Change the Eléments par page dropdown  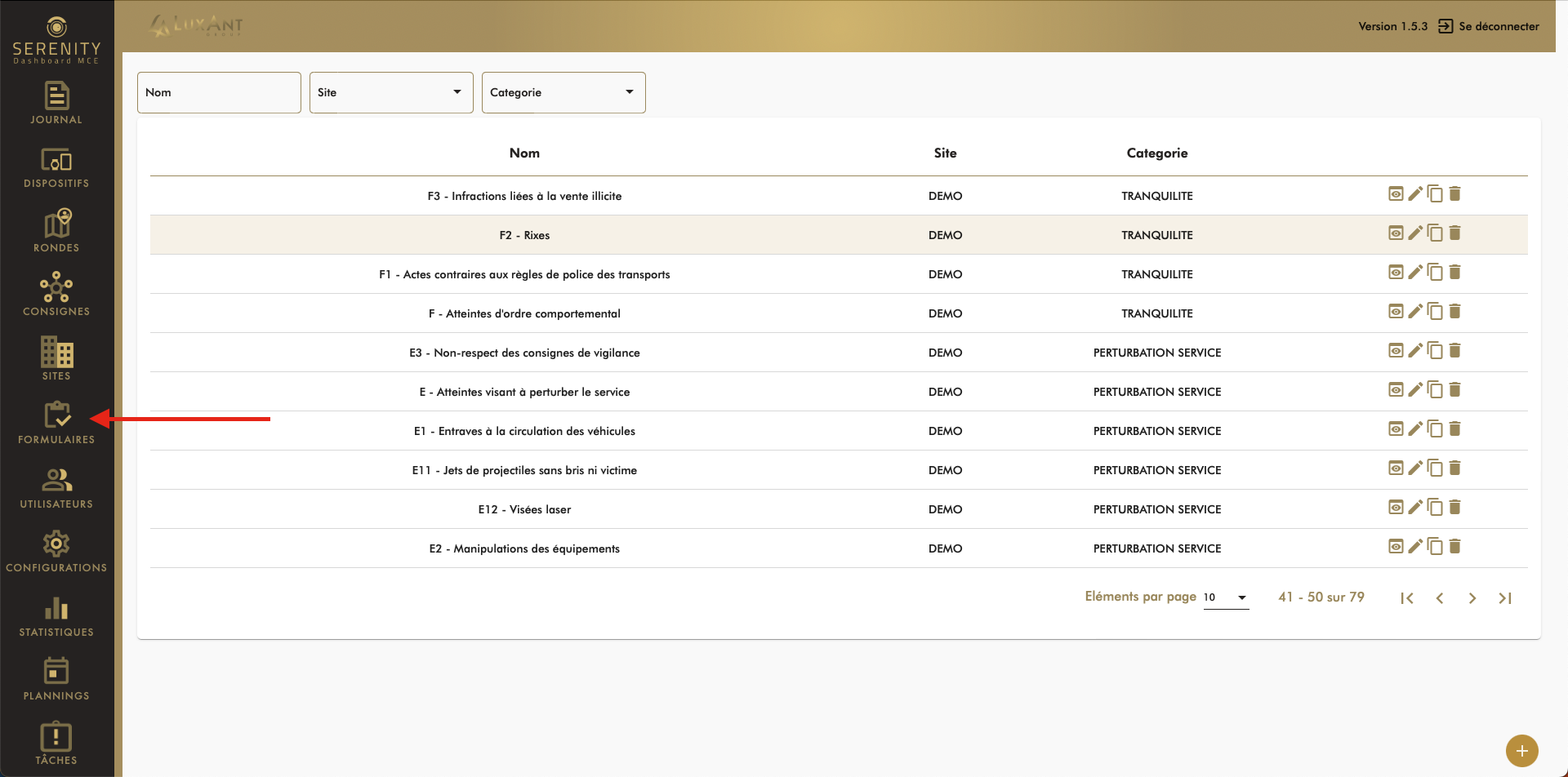click(x=1226, y=597)
